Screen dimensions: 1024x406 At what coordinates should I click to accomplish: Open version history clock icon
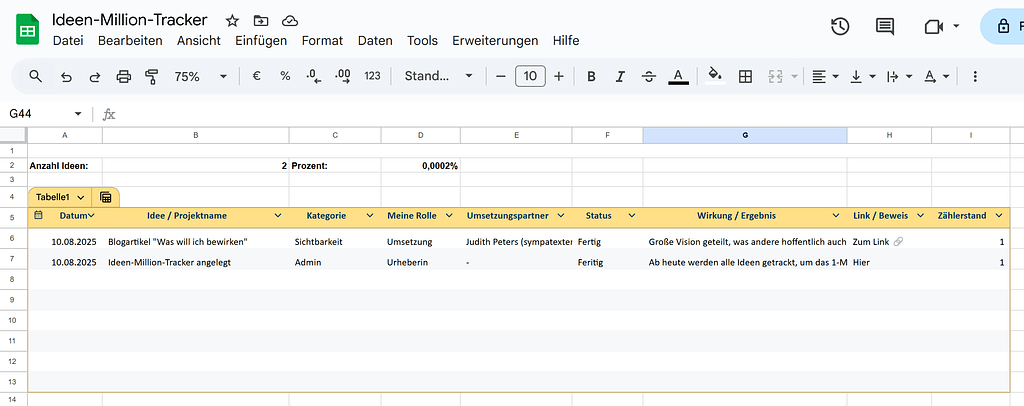point(840,26)
